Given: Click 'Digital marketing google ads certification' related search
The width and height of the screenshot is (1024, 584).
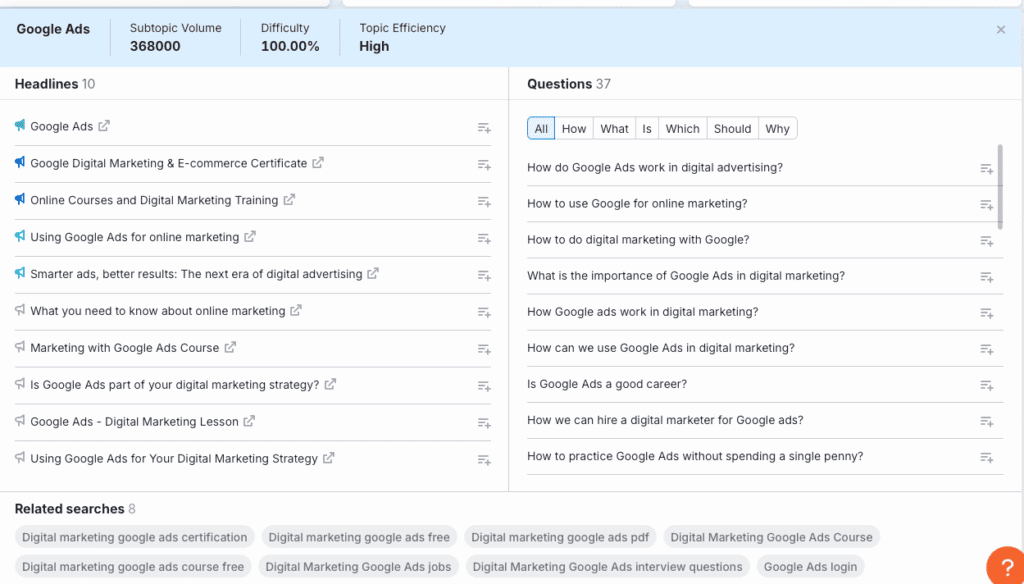Looking at the screenshot, I should (x=135, y=537).
